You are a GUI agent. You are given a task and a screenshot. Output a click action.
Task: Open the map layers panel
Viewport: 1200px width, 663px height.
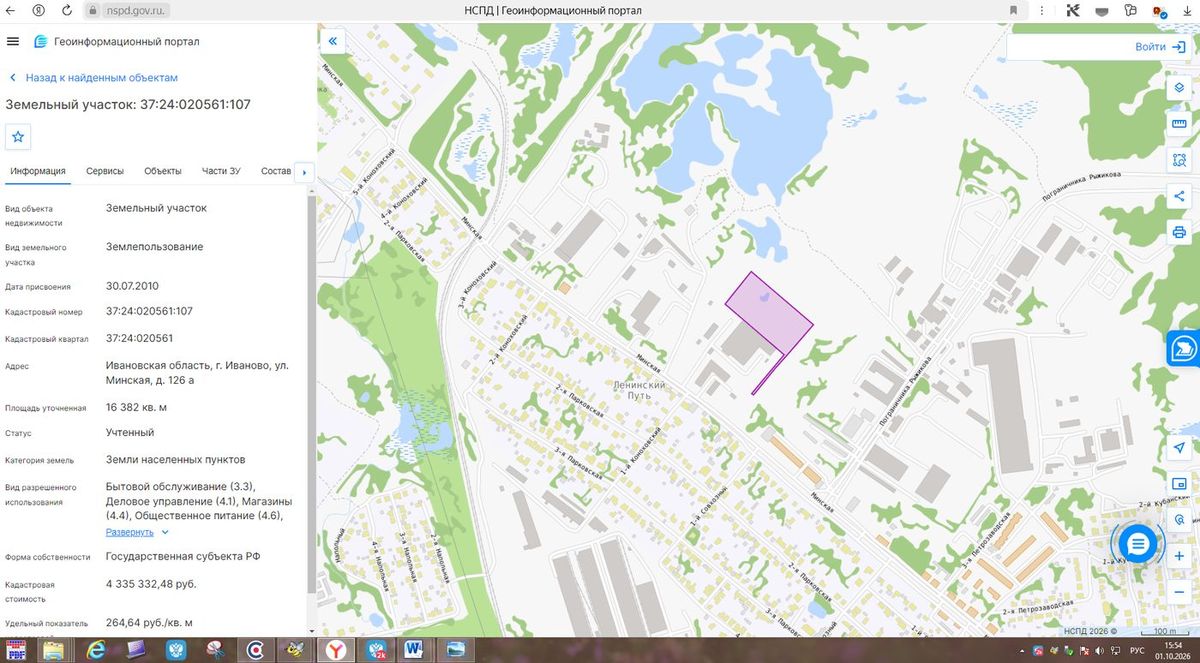pyautogui.click(x=1179, y=88)
